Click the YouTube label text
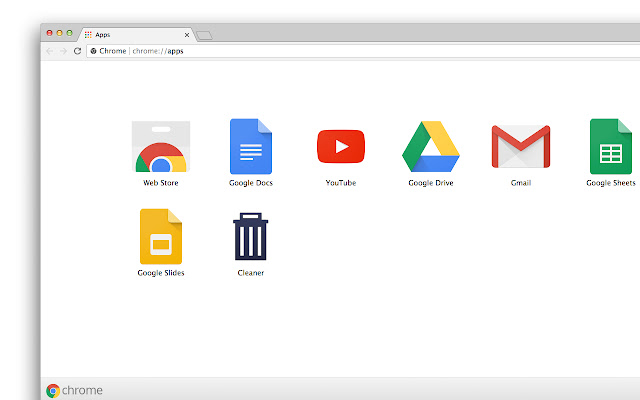This screenshot has height=400, width=640. [x=341, y=183]
